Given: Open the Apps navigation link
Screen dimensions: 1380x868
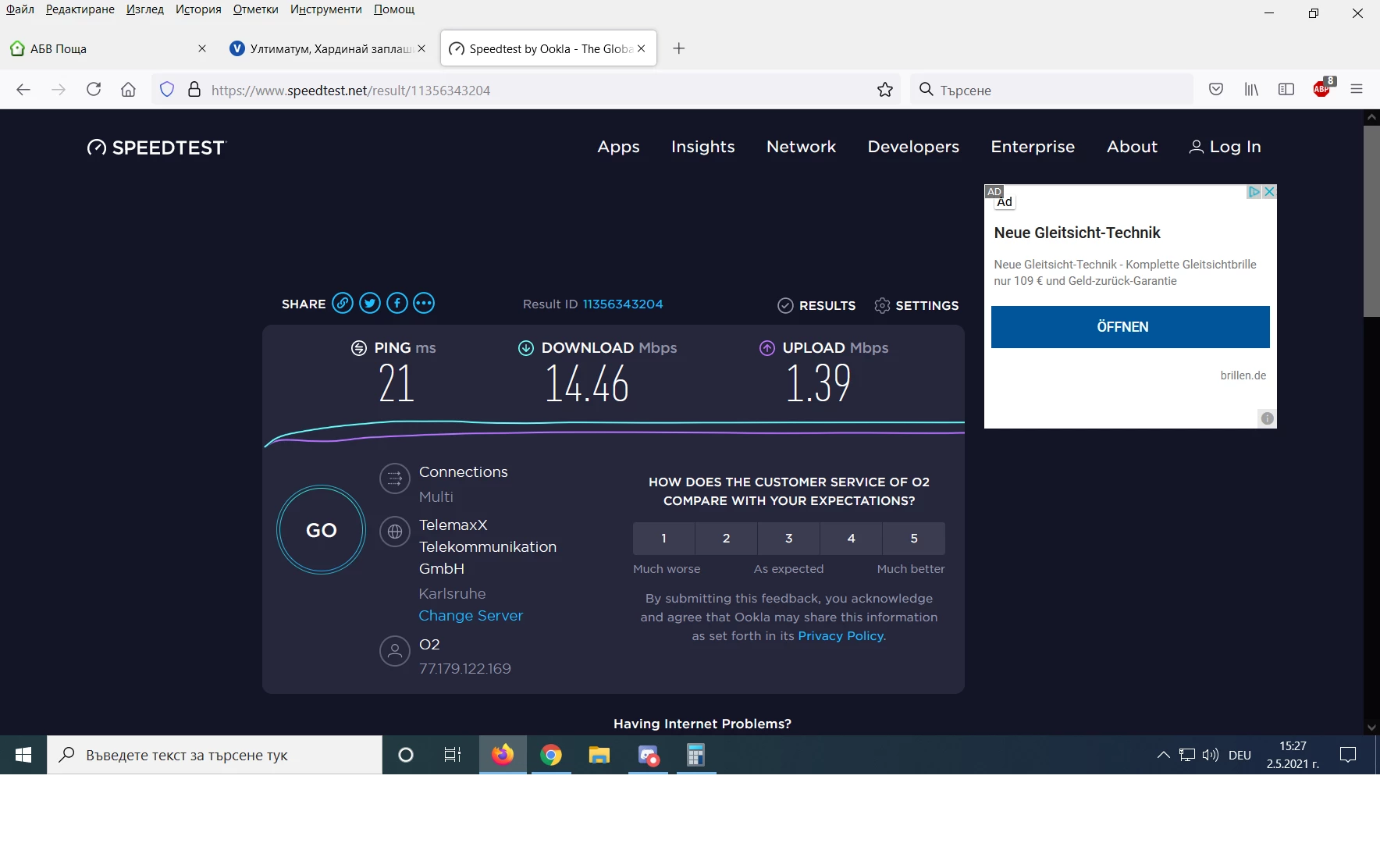Looking at the screenshot, I should click(618, 147).
